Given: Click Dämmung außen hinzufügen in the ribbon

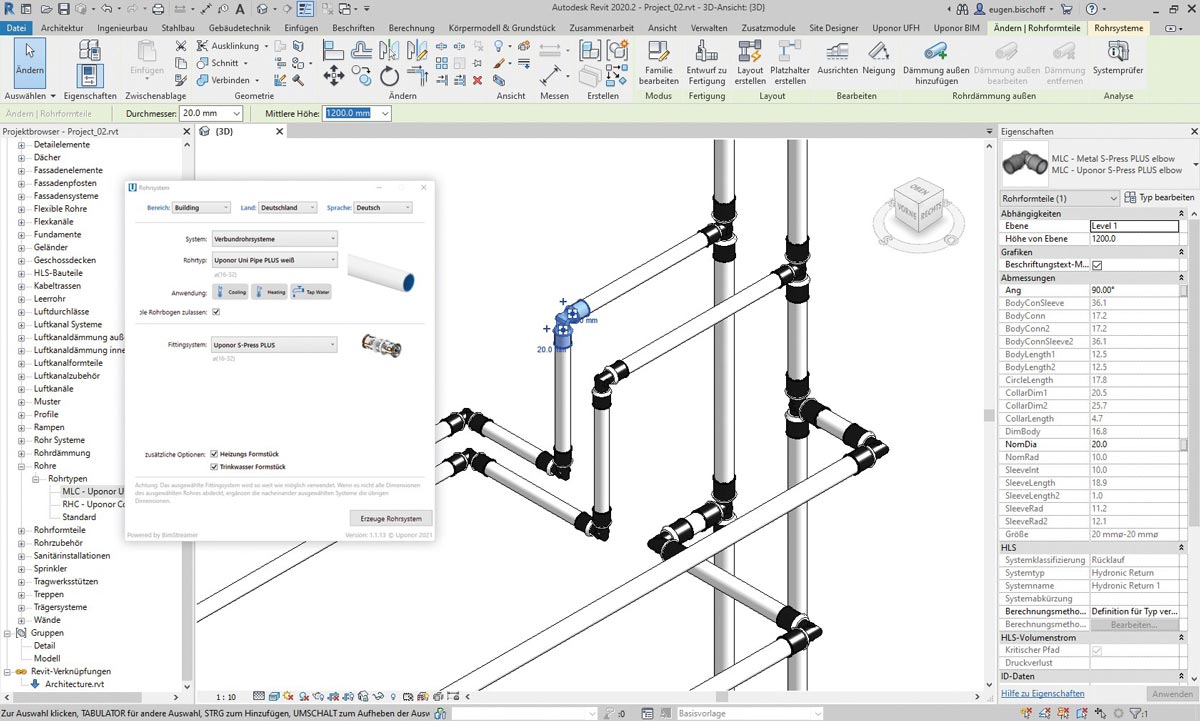Looking at the screenshot, I should (936, 51).
